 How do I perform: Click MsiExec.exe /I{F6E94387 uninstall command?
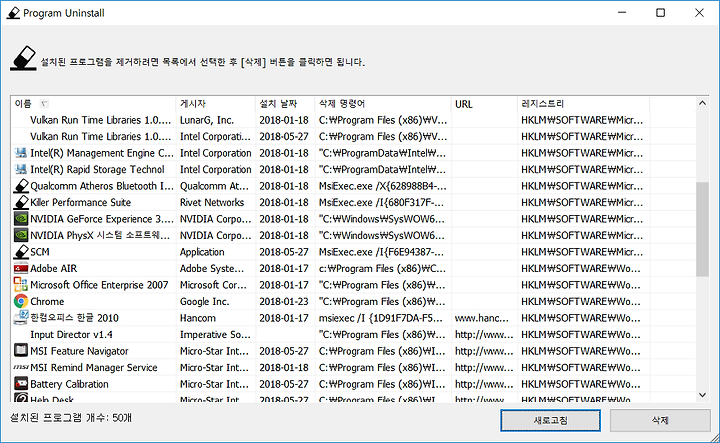point(381,252)
